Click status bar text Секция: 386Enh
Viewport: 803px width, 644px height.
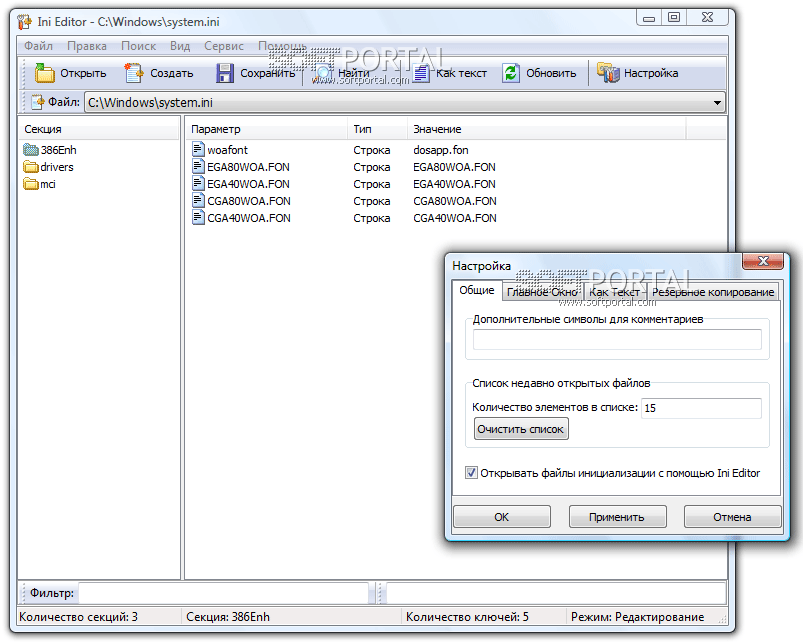coord(228,617)
